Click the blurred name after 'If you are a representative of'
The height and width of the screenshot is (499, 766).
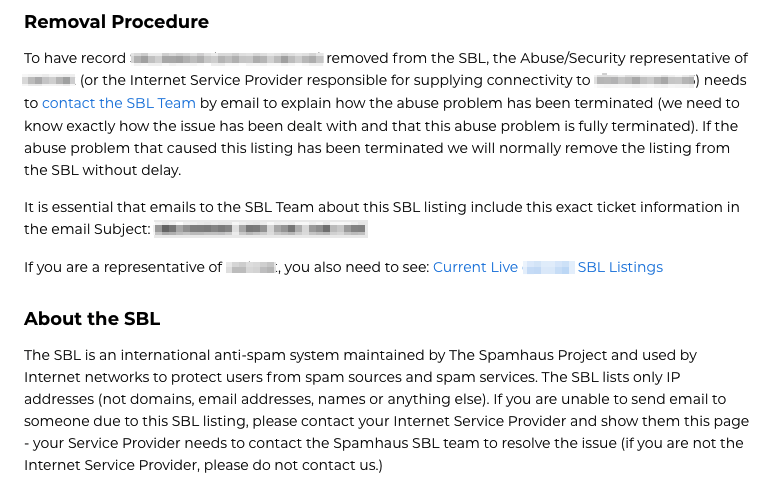pyautogui.click(x=251, y=267)
